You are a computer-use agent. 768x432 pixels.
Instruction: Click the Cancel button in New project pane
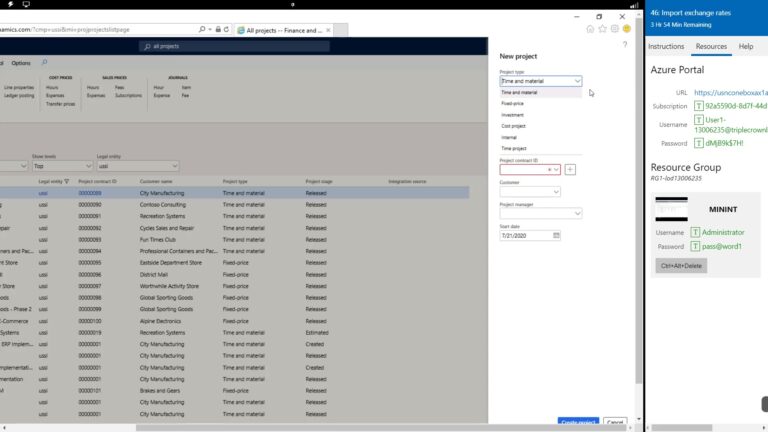[615, 421]
